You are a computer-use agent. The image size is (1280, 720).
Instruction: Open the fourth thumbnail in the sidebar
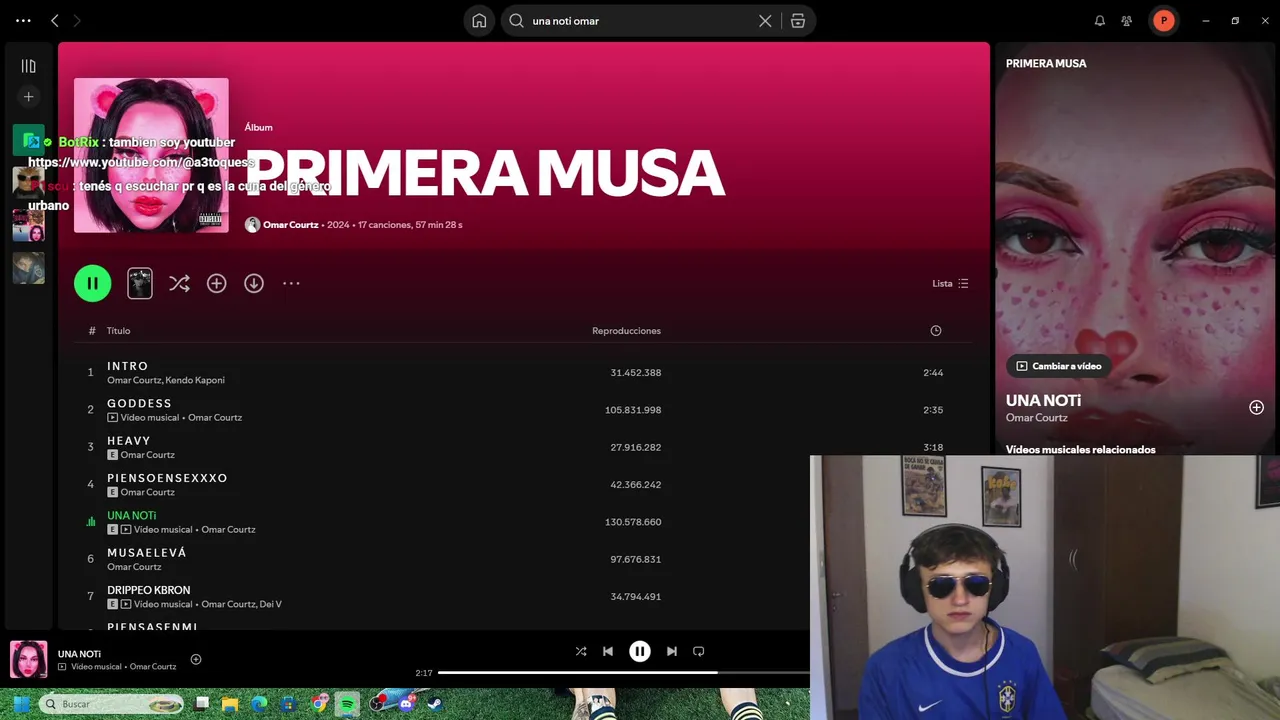pos(28,267)
